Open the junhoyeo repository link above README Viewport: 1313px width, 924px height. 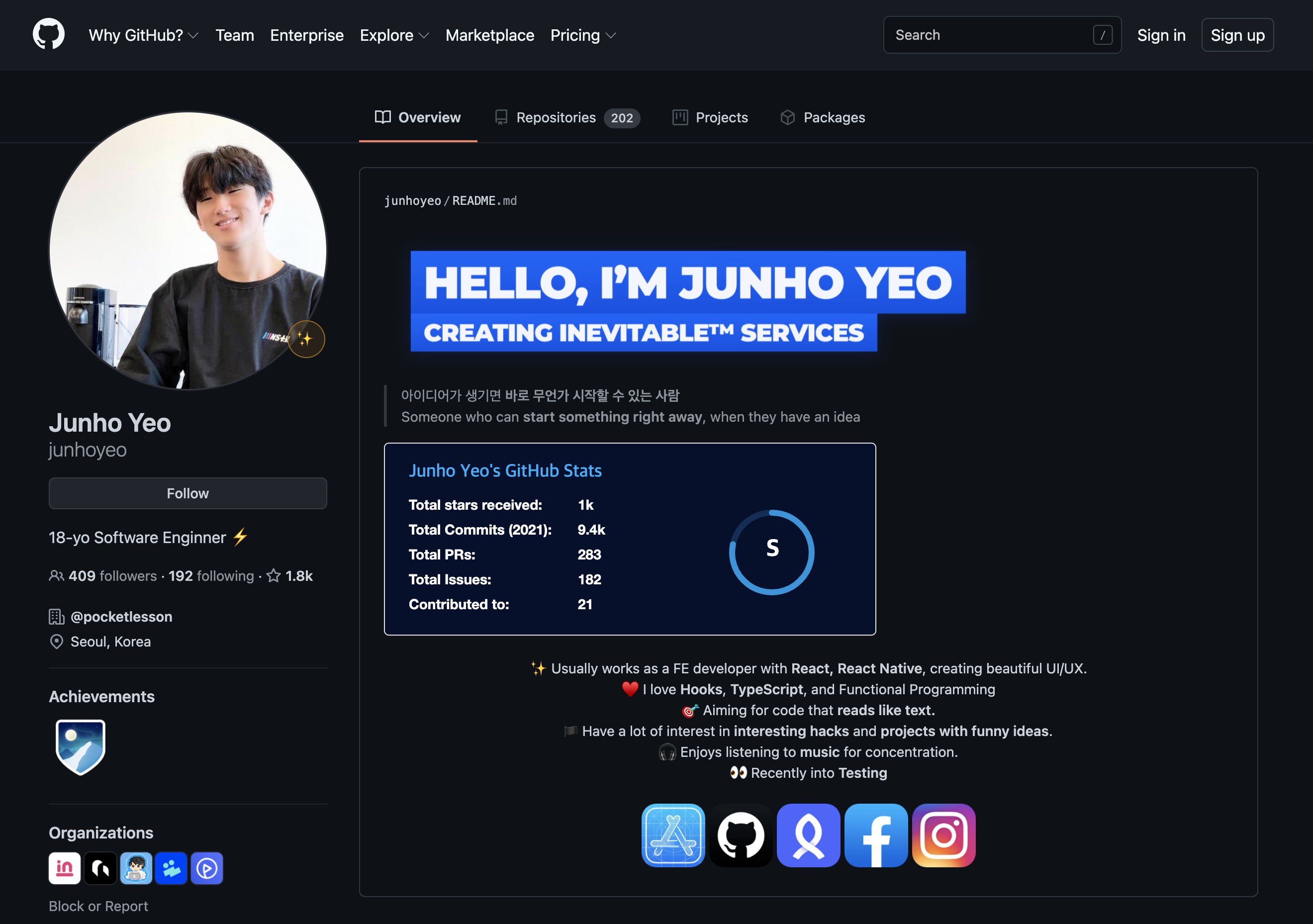click(x=412, y=201)
